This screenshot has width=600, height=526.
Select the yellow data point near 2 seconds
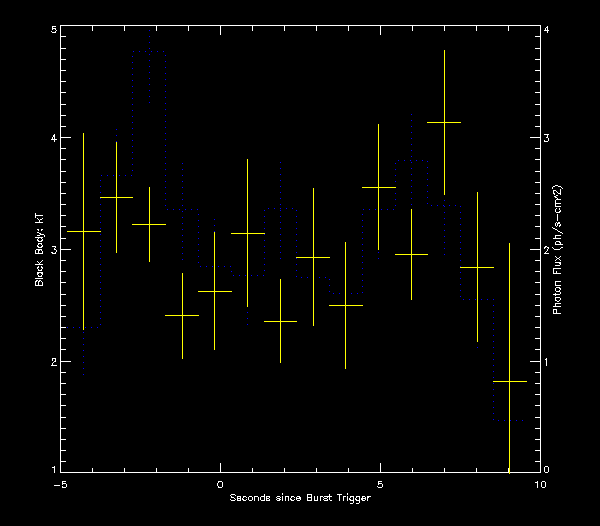coord(280,321)
